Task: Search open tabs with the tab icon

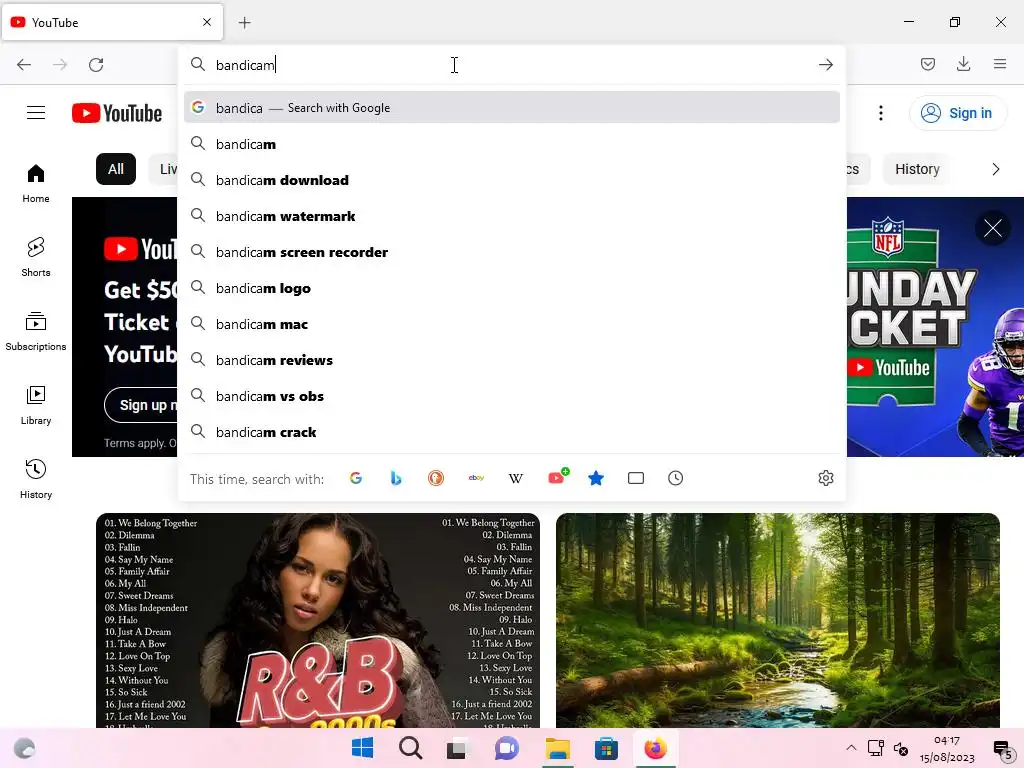Action: coord(635,478)
